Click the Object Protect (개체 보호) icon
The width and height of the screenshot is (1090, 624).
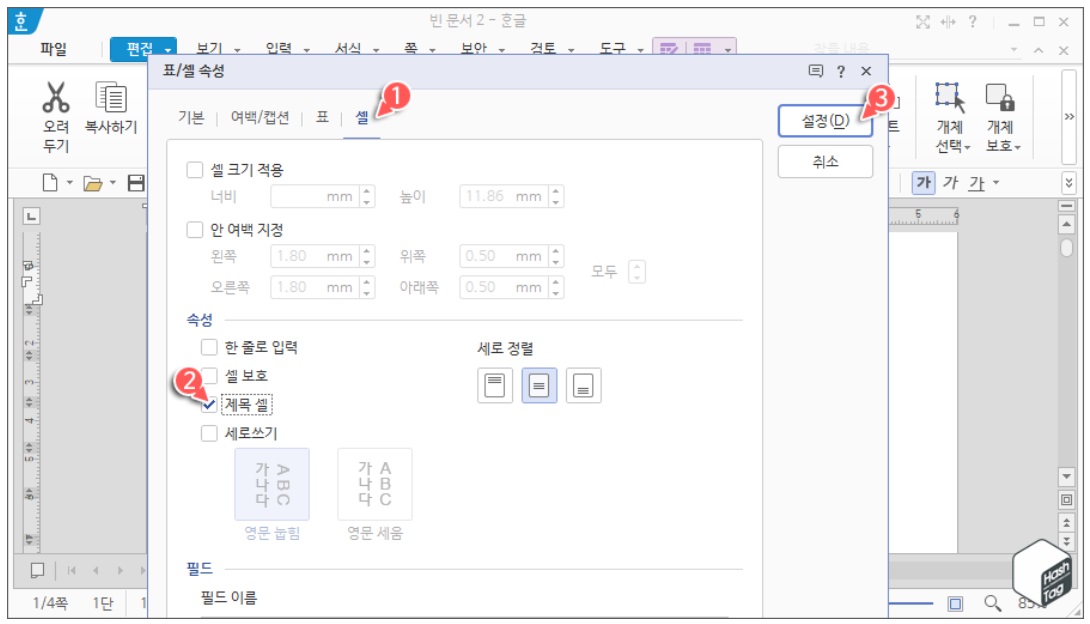click(1000, 97)
